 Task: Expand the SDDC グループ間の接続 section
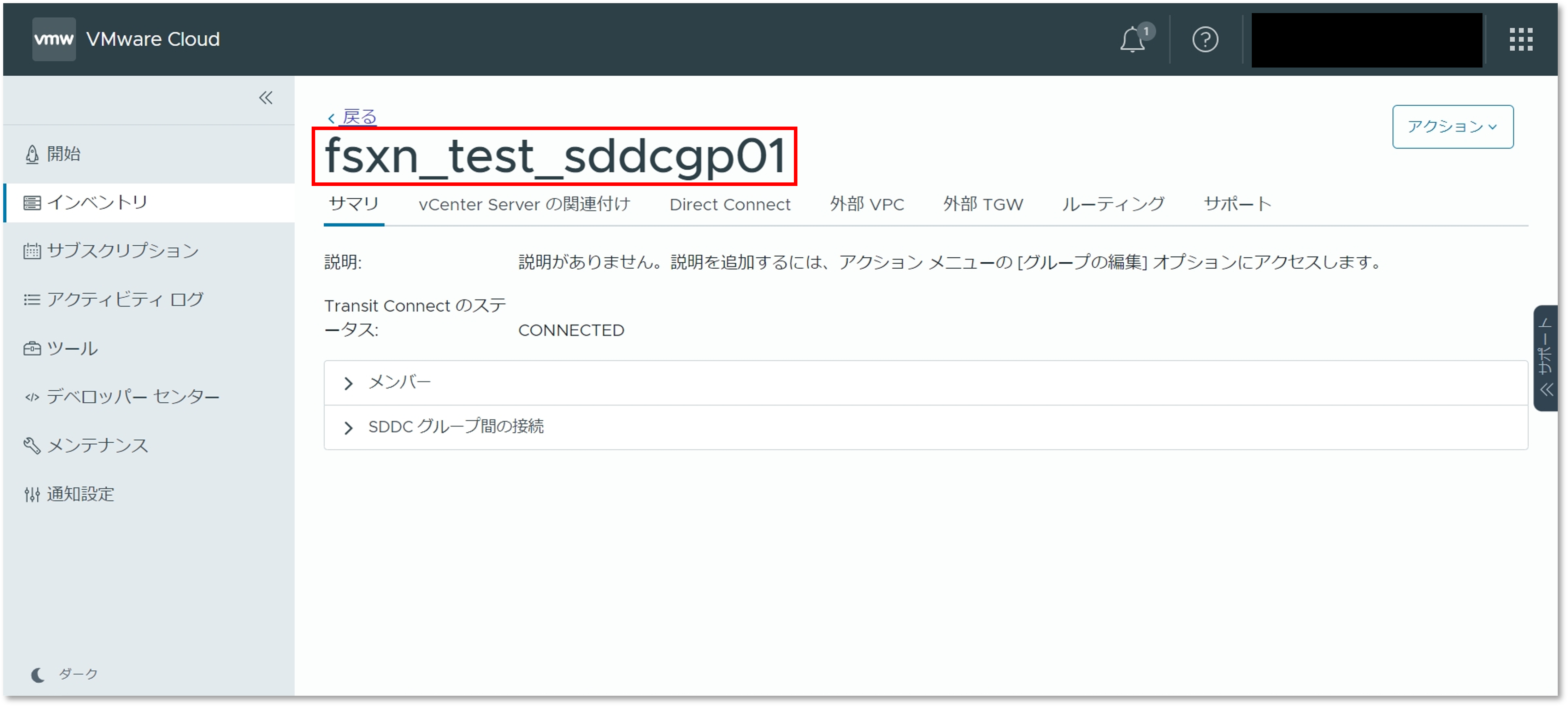(x=925, y=427)
